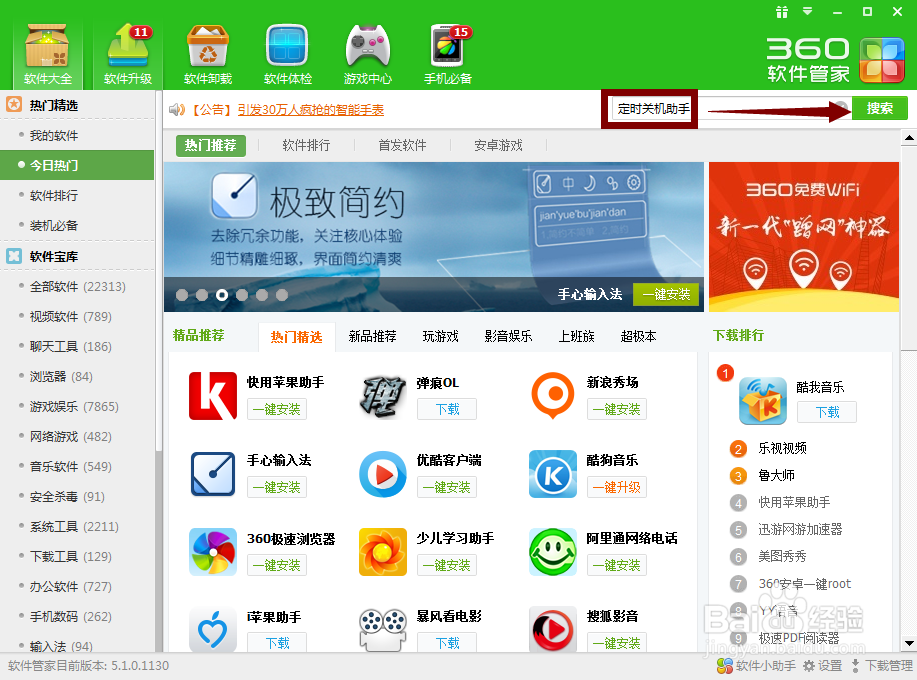Viewport: 917px width, 680px height.
Task: Click the main scrollbar down arrow
Action: click(909, 643)
